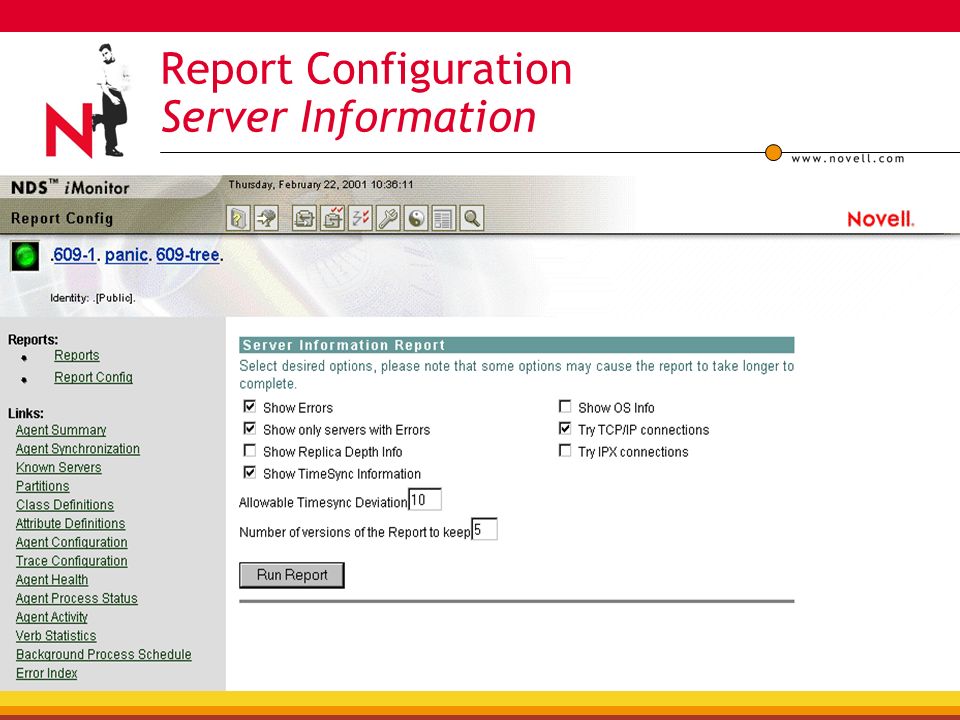The height and width of the screenshot is (720, 960).
Task: Toggle the Show Errors checkbox
Action: click(250, 407)
